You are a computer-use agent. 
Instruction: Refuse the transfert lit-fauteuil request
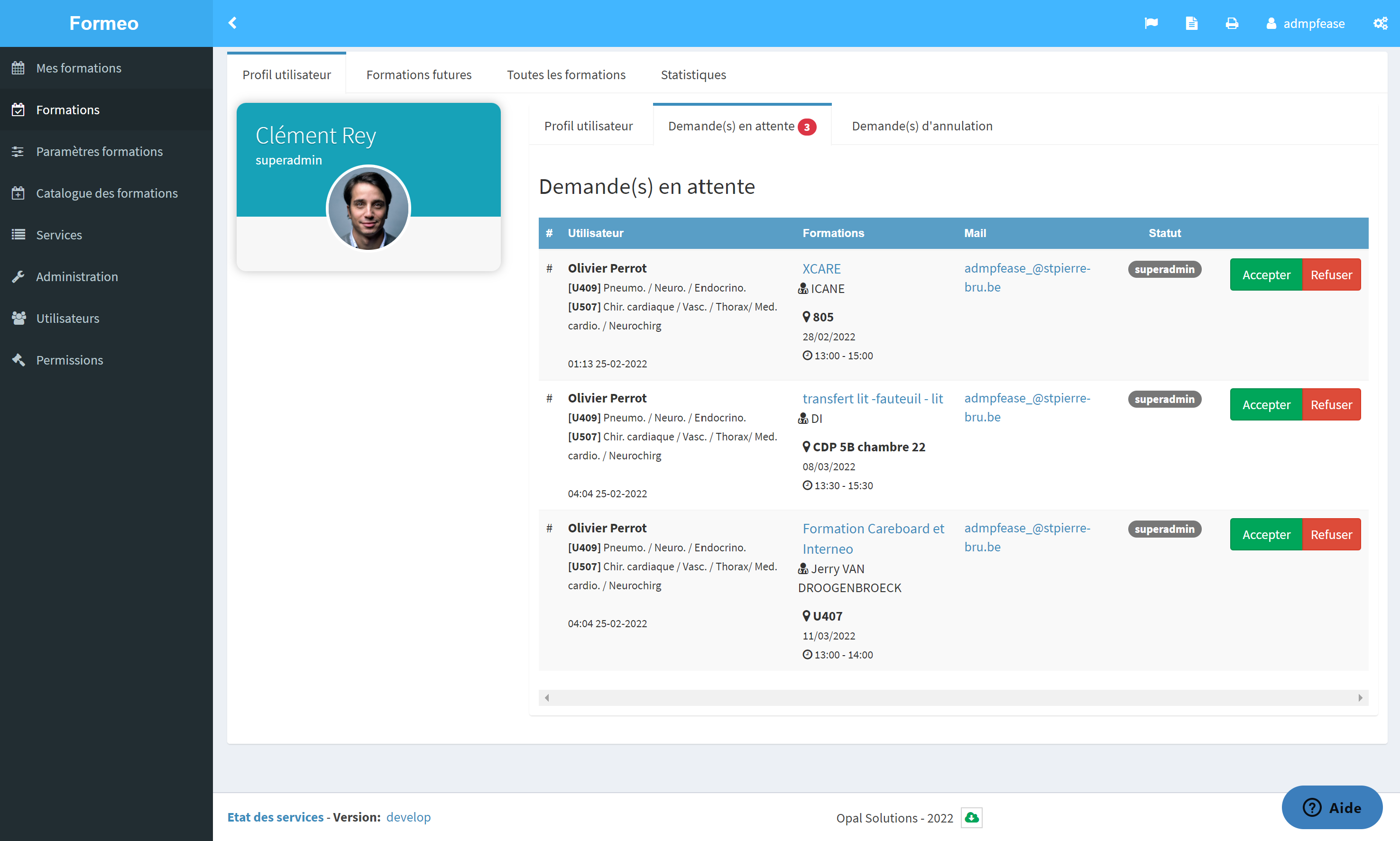pos(1331,405)
